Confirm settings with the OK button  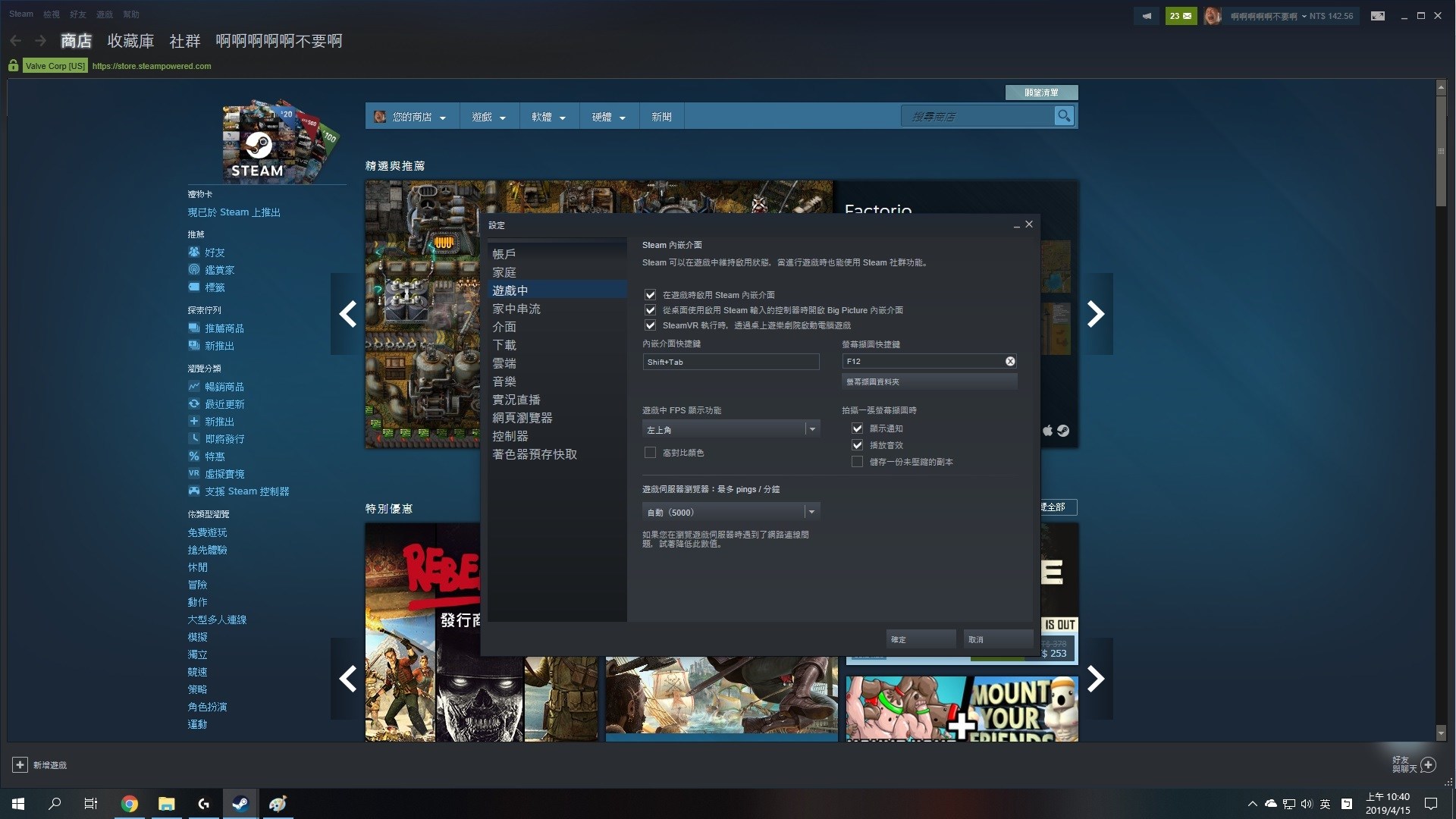[x=921, y=639]
